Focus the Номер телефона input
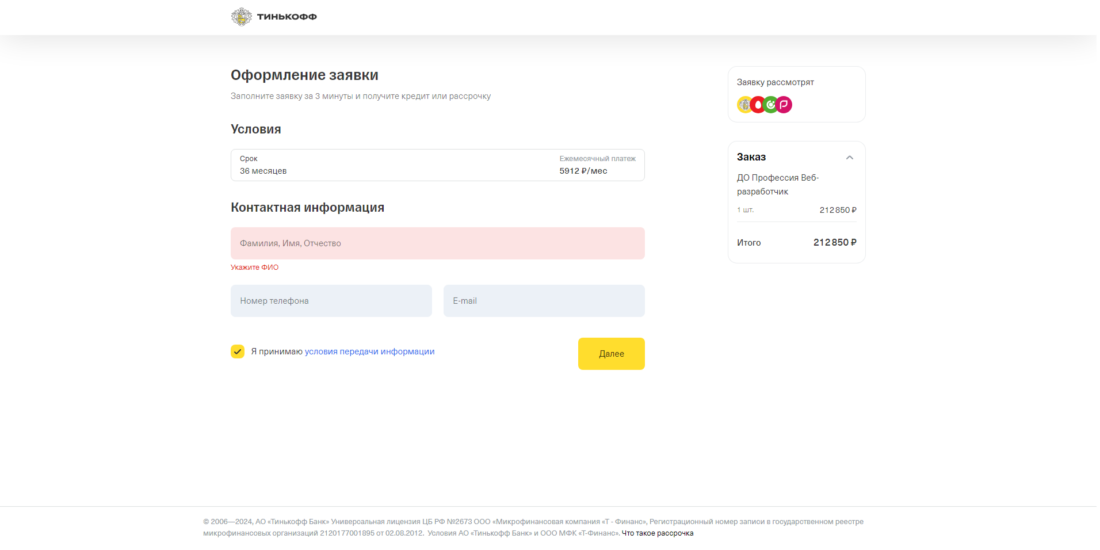Screen dimensions: 1100x550 coord(331,300)
